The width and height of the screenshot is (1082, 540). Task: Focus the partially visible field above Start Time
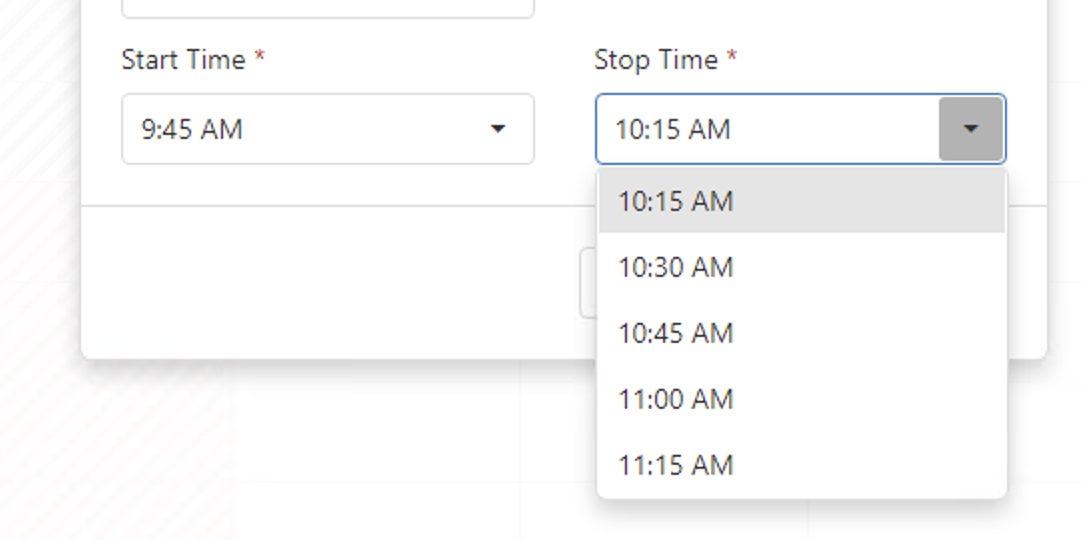[x=327, y=8]
